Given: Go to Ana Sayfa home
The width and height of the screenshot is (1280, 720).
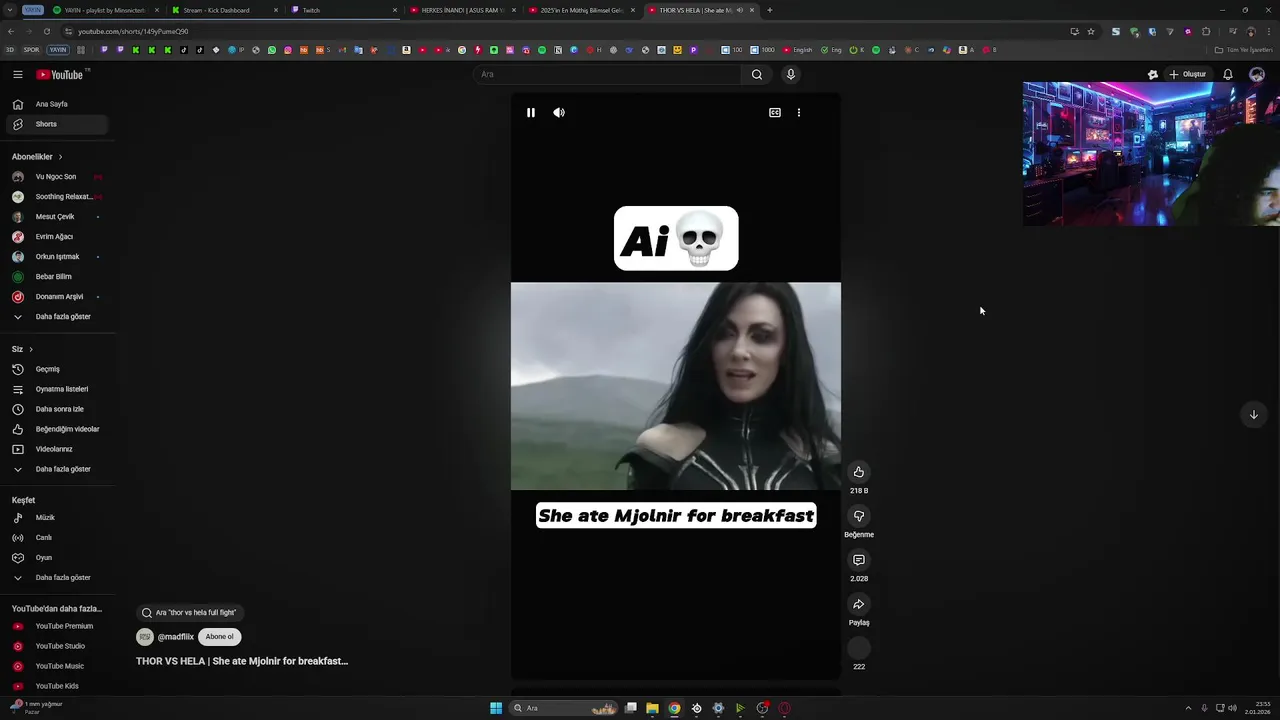Looking at the screenshot, I should point(57,104).
